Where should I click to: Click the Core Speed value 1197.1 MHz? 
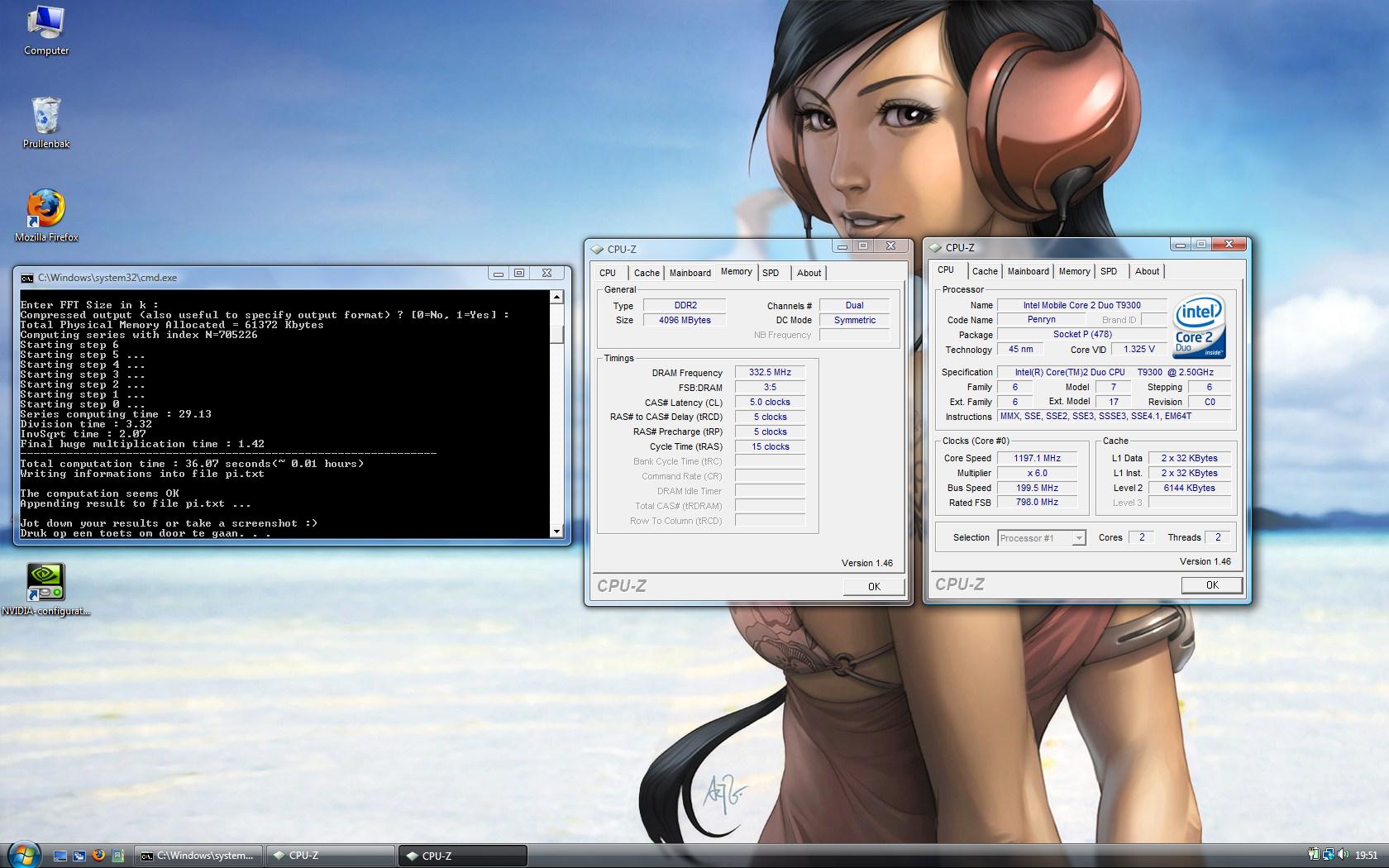click(1038, 458)
